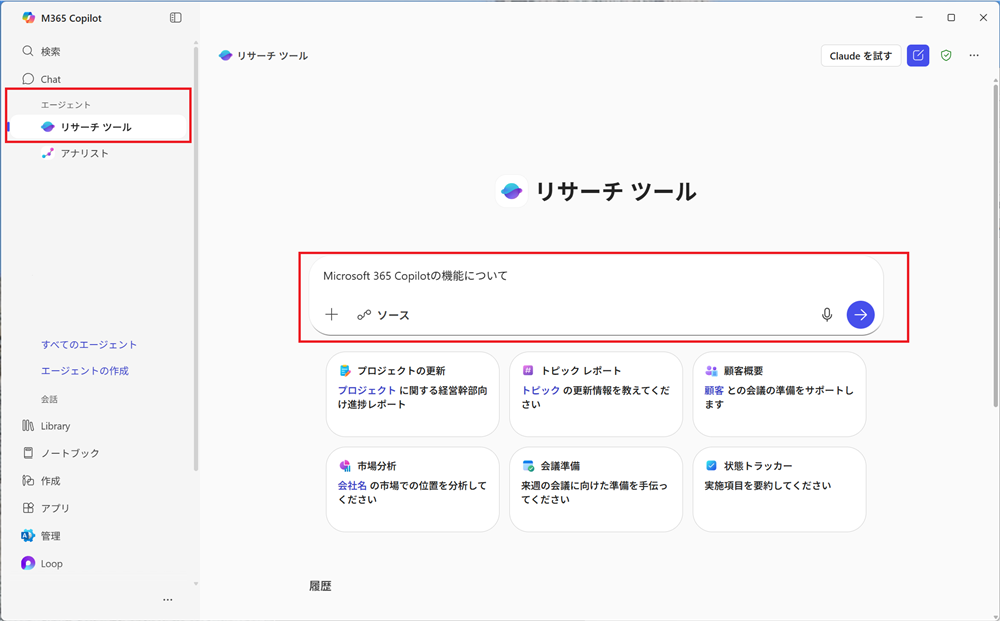This screenshot has height=621, width=1000.
Task: Click the green enterprise protection shield icon
Action: (x=946, y=55)
